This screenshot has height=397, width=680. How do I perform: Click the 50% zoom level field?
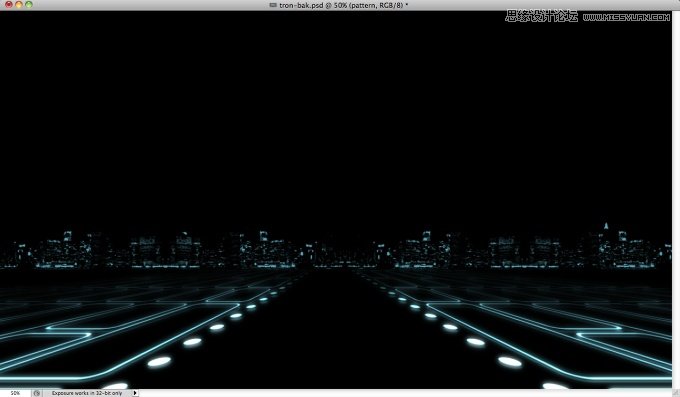(x=15, y=393)
